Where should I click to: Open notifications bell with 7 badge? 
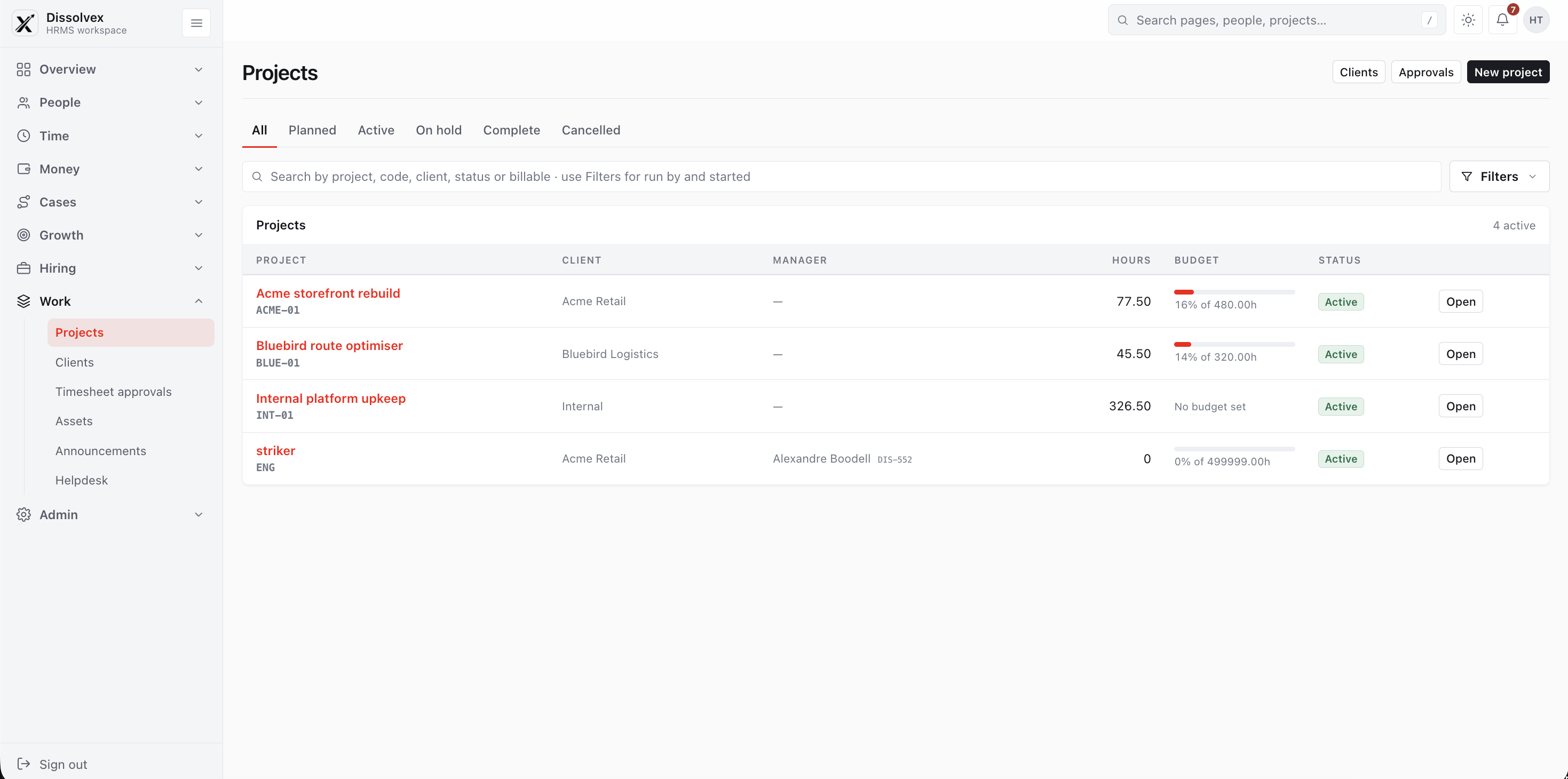[1503, 20]
